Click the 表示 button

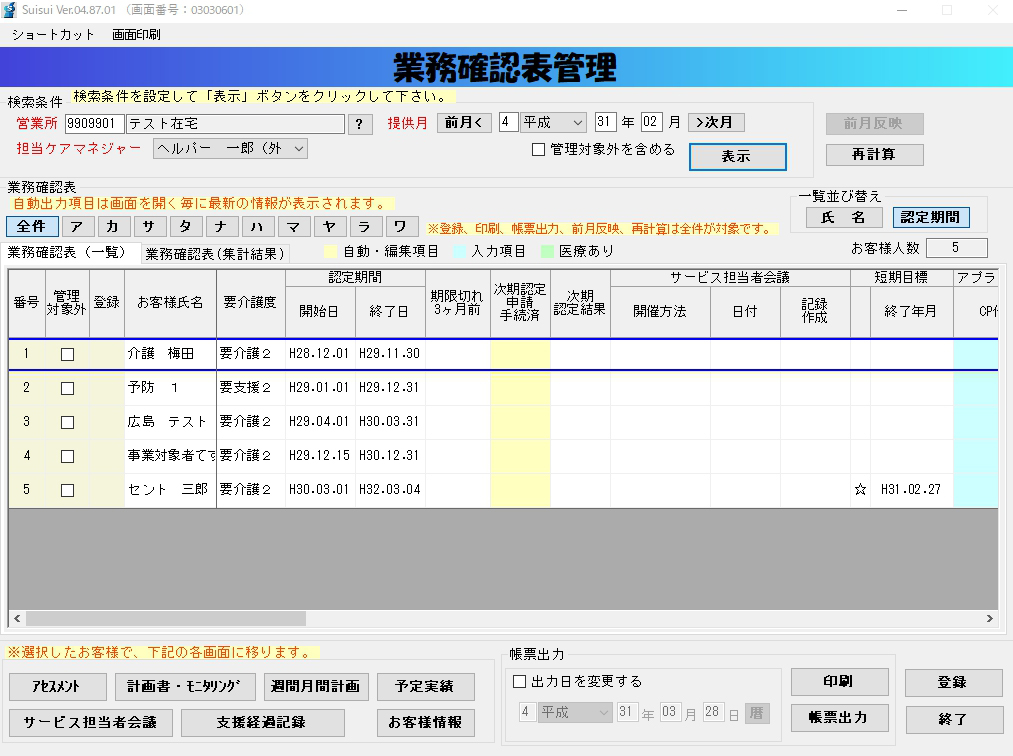pyautogui.click(x=737, y=156)
